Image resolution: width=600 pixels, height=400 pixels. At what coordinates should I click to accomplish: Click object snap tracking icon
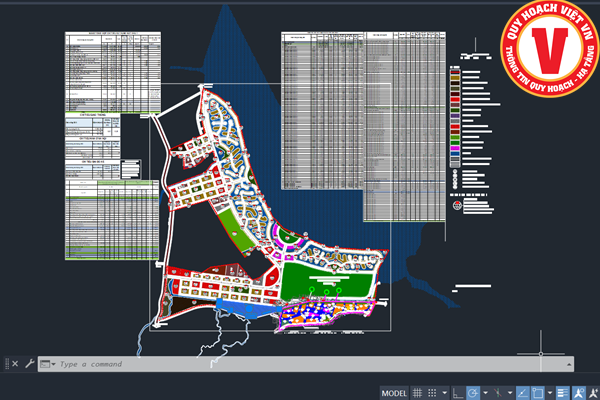coord(520,392)
